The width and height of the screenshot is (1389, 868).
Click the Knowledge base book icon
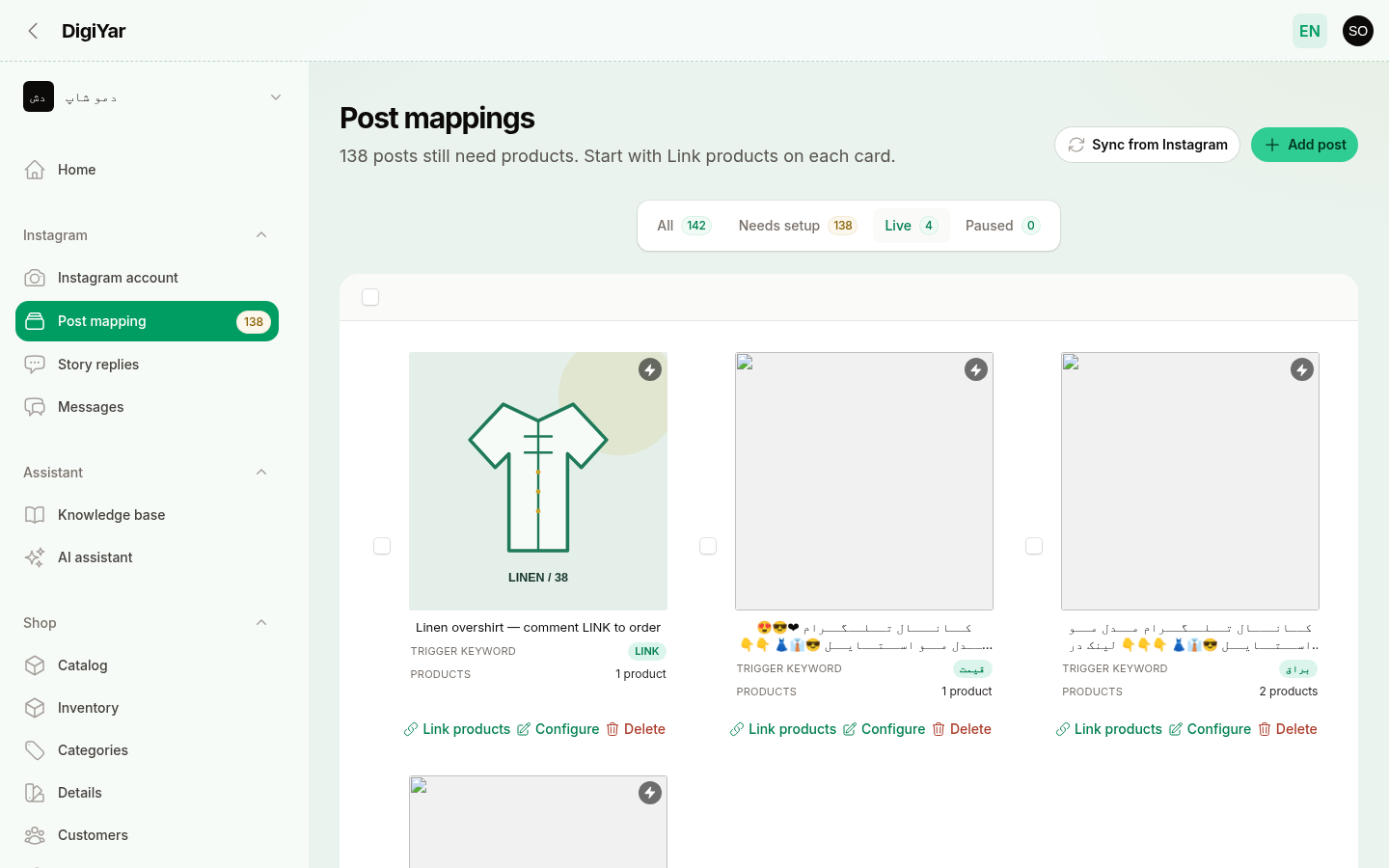pos(35,515)
